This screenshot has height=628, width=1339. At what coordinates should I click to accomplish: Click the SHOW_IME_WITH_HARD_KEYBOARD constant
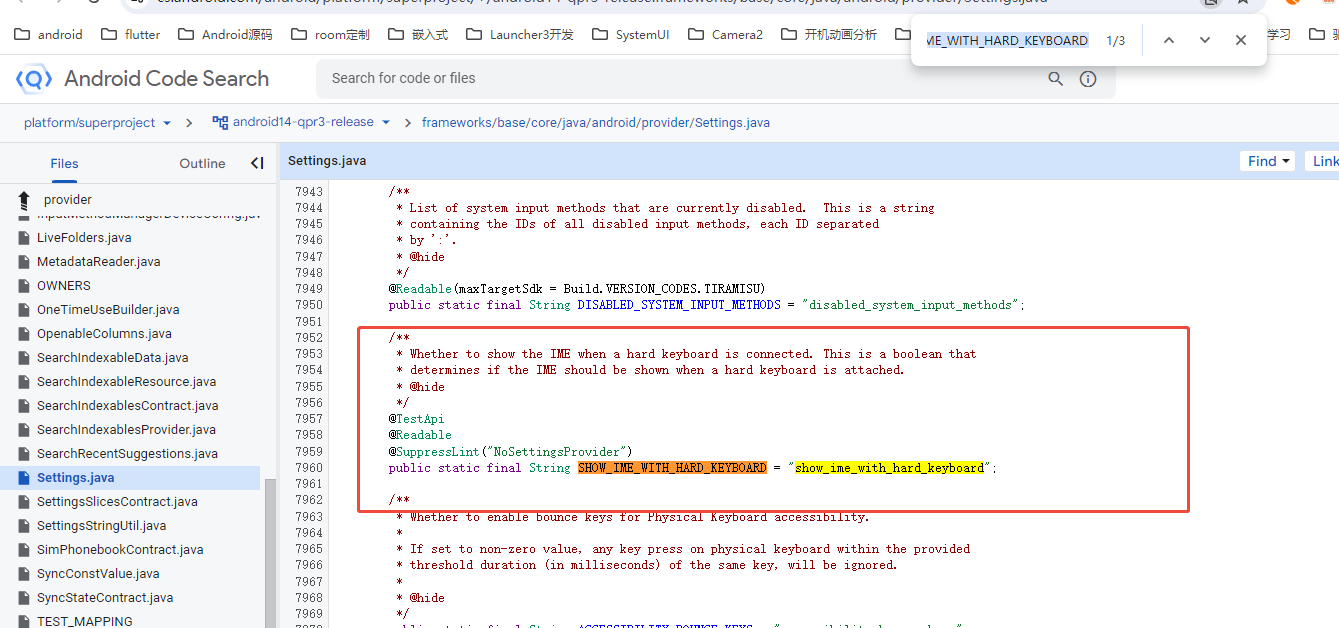point(672,468)
